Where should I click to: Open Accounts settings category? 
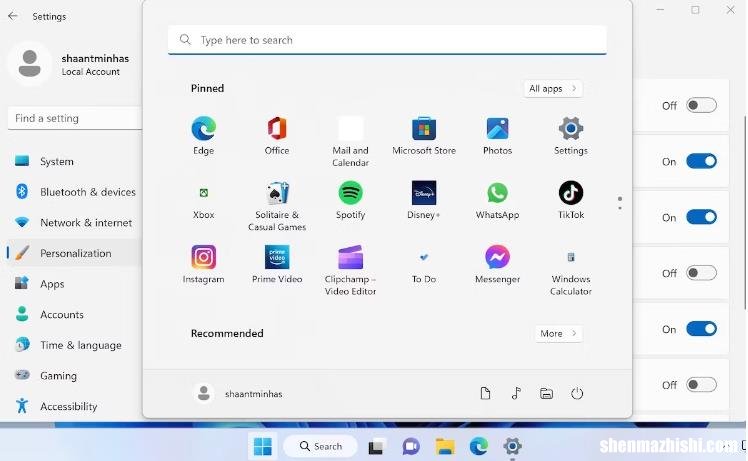click(x=72, y=314)
